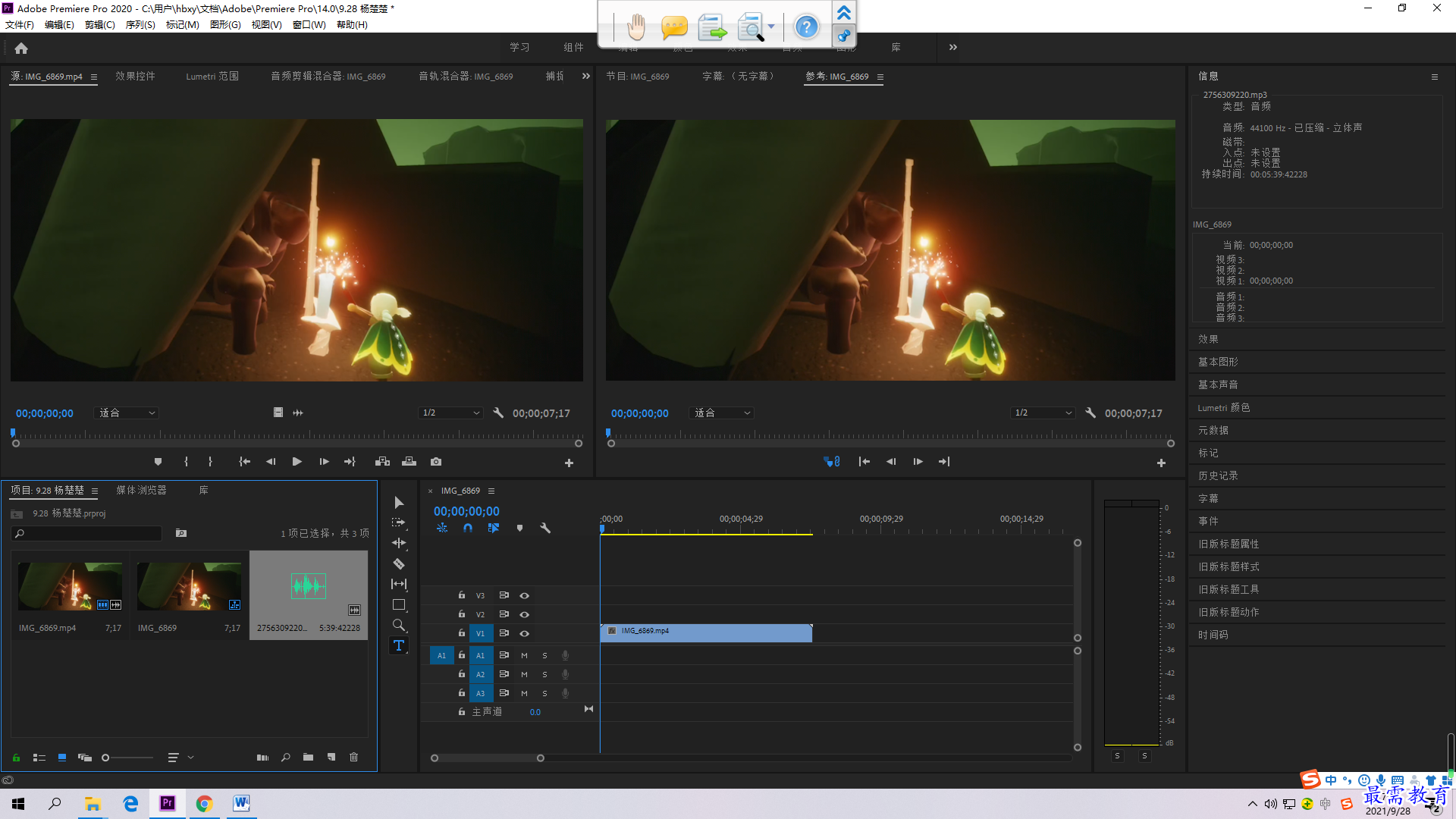Screen dimensions: 1456x819
Task: Open reference monitor settings wrench
Action: tap(1090, 413)
